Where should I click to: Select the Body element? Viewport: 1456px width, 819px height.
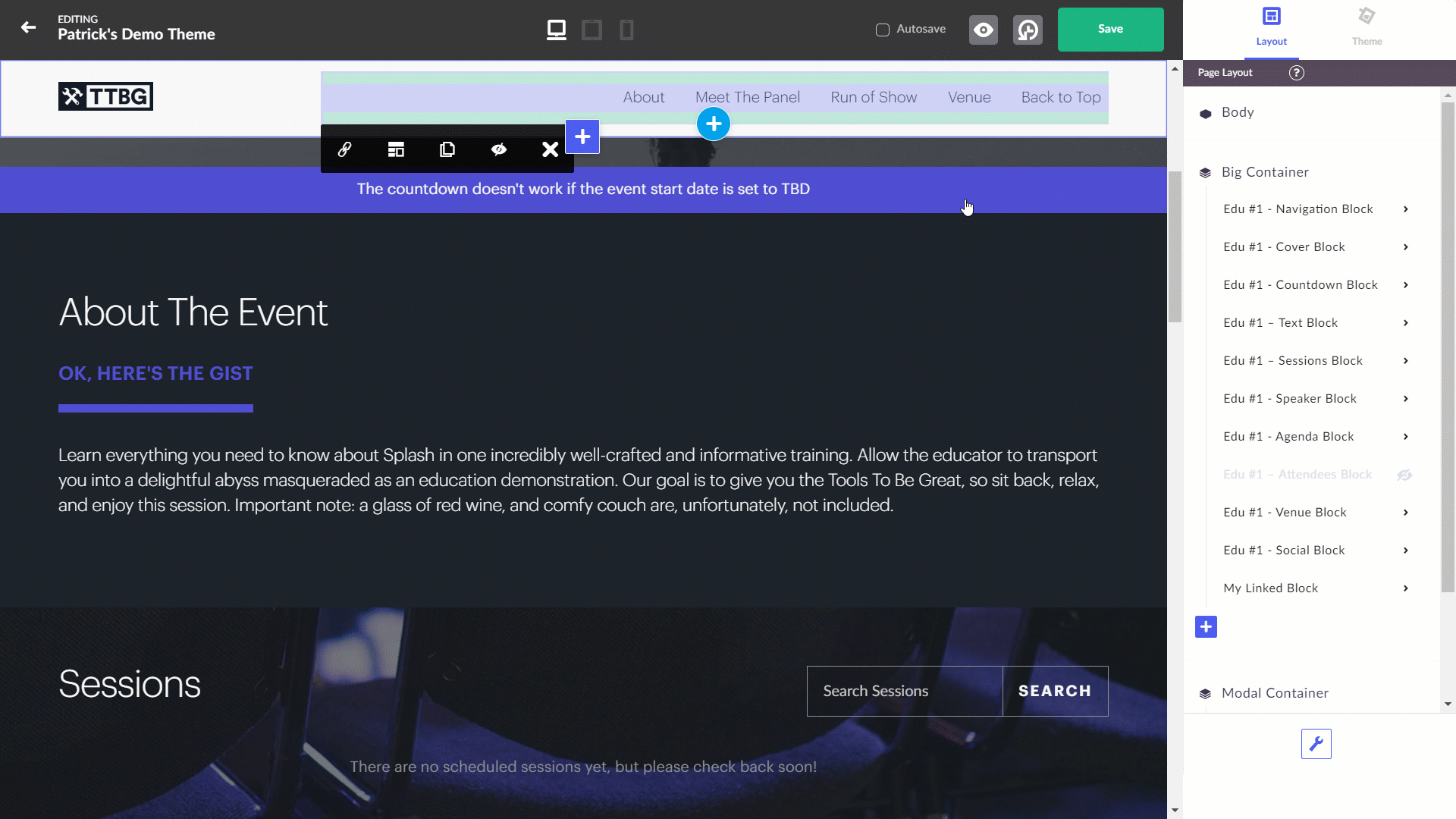point(1237,112)
